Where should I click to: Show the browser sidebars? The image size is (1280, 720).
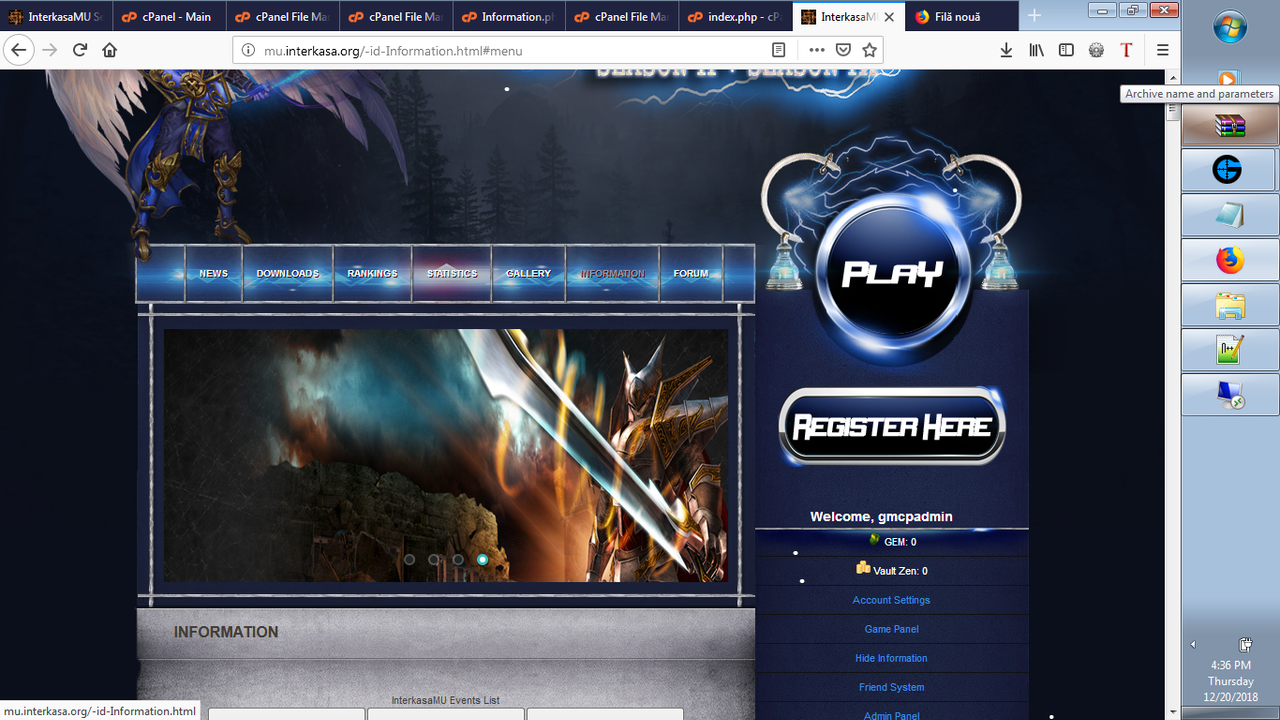(x=1067, y=50)
